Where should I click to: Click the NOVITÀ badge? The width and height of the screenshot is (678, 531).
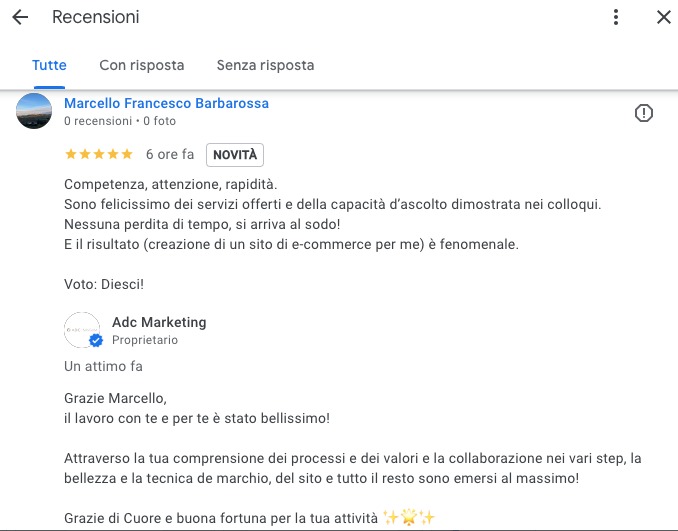click(x=235, y=155)
